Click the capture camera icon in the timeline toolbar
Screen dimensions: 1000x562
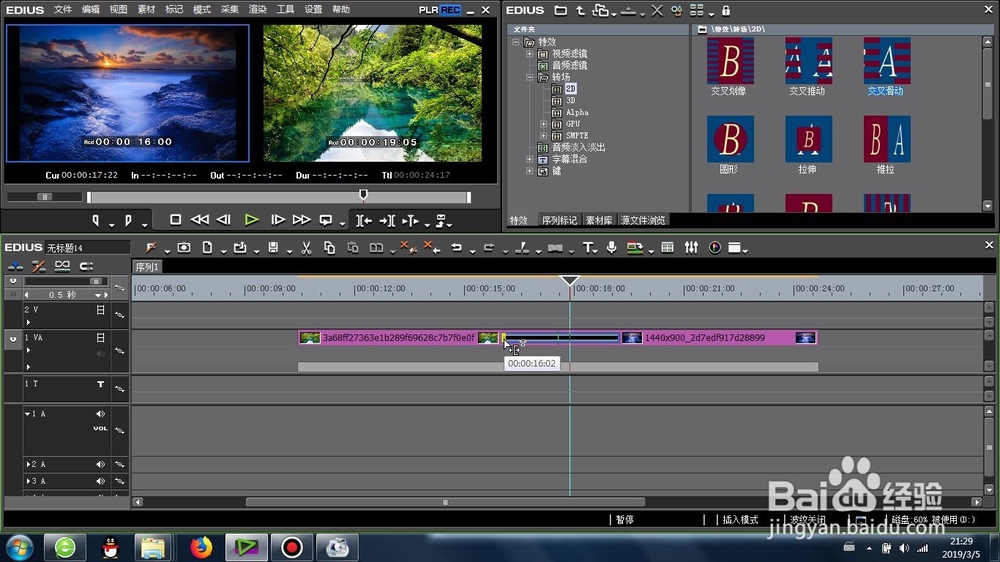tap(184, 248)
